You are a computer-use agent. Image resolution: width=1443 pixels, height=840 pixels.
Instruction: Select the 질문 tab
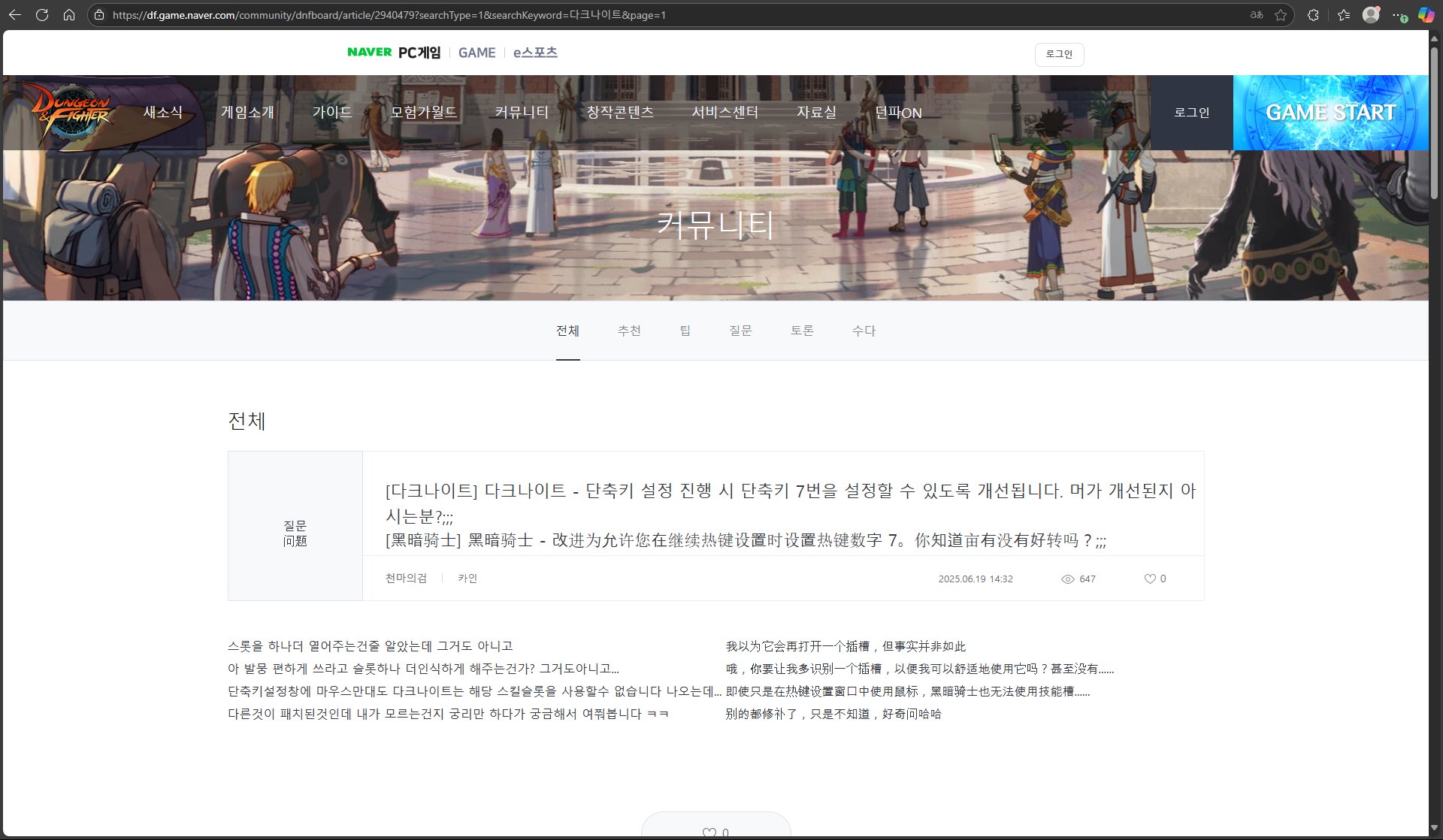(740, 331)
